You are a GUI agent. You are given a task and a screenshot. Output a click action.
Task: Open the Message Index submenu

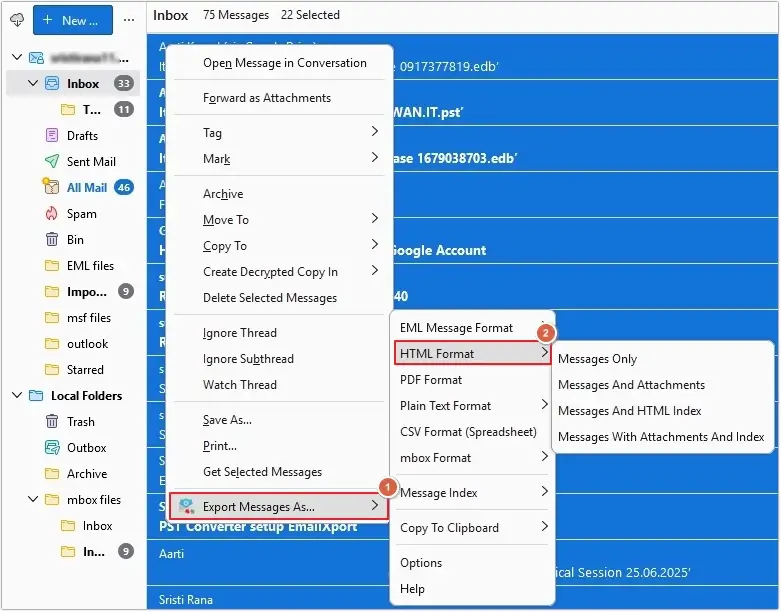click(472, 492)
